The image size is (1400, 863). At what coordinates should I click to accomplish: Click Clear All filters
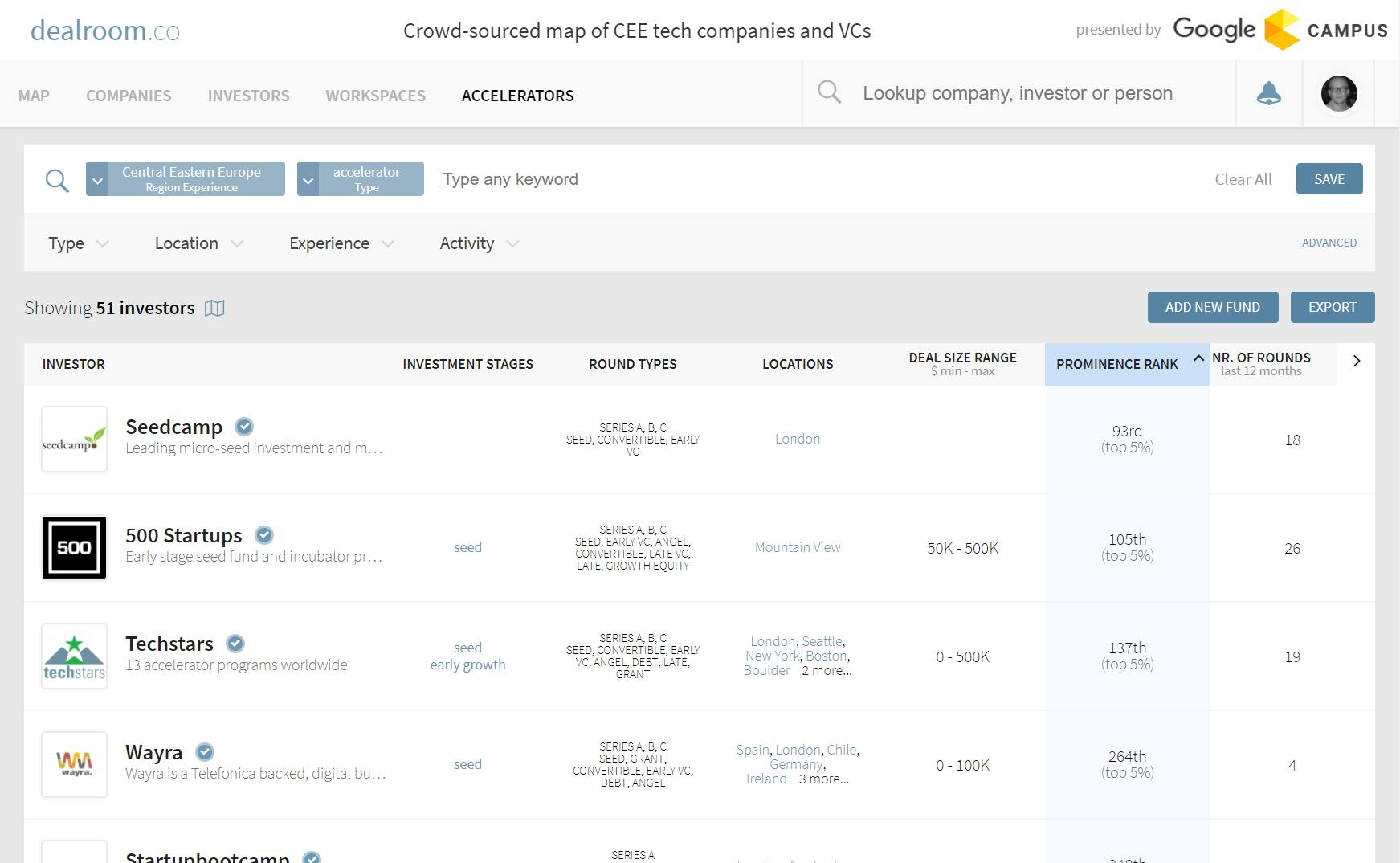tap(1243, 179)
